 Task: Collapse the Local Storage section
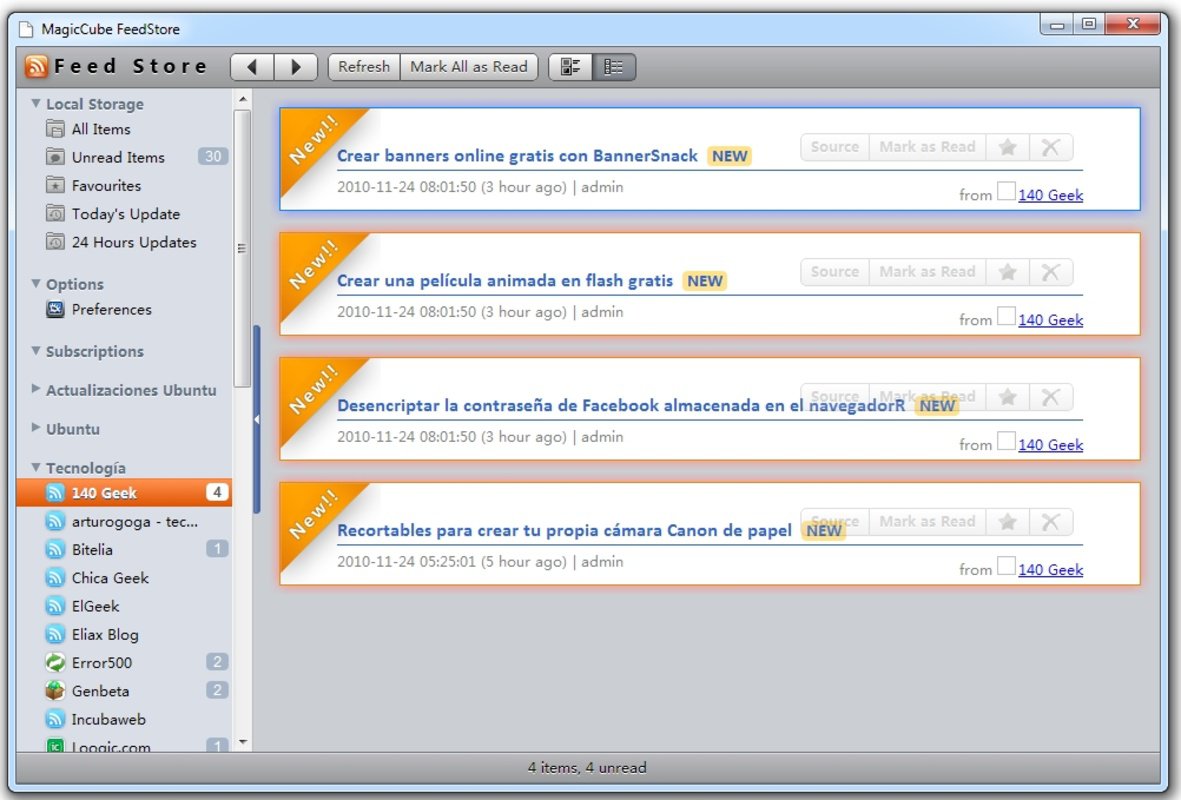[35, 103]
